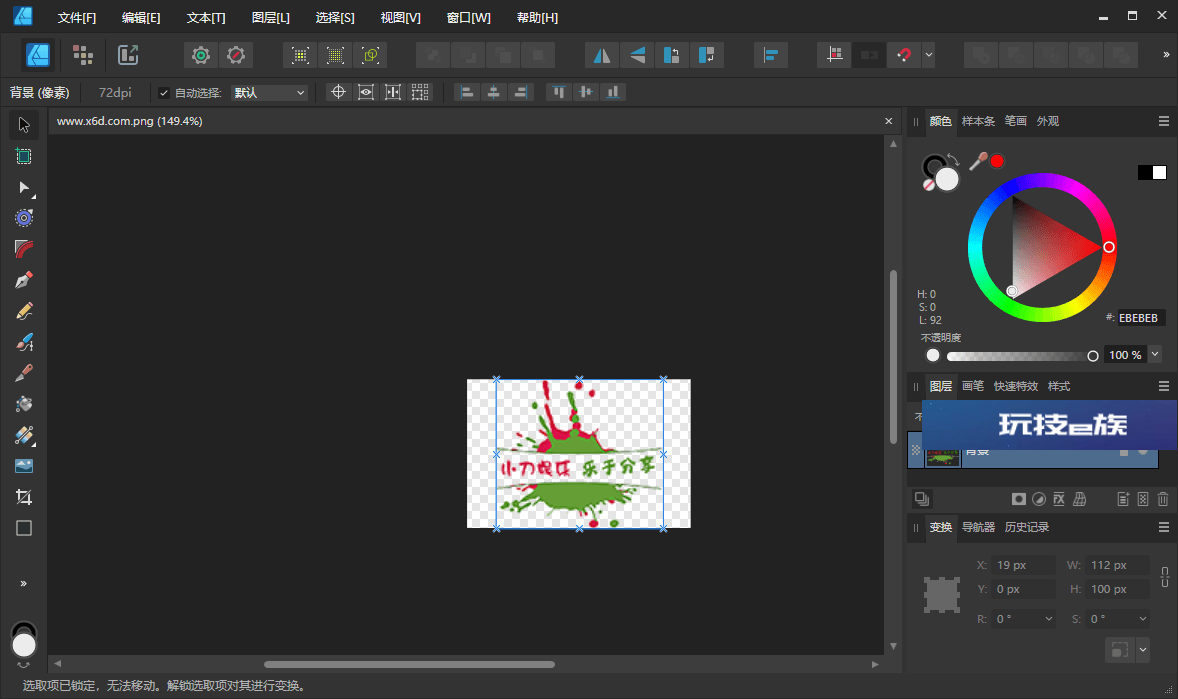
Task: Toggle aspect ratio lock link icon
Action: 1164,576
